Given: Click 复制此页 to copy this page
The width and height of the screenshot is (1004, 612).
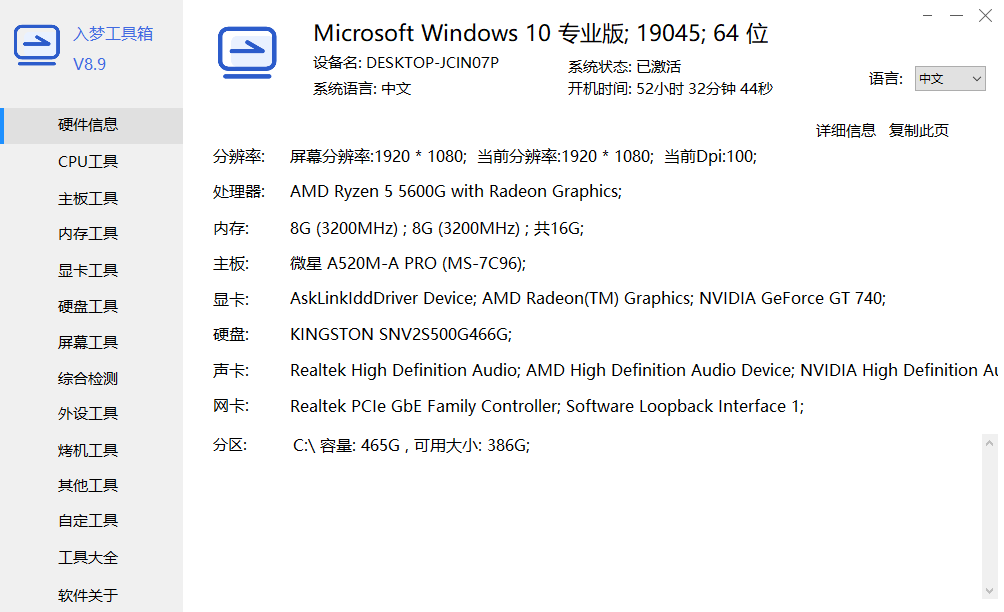Looking at the screenshot, I should point(919,131).
